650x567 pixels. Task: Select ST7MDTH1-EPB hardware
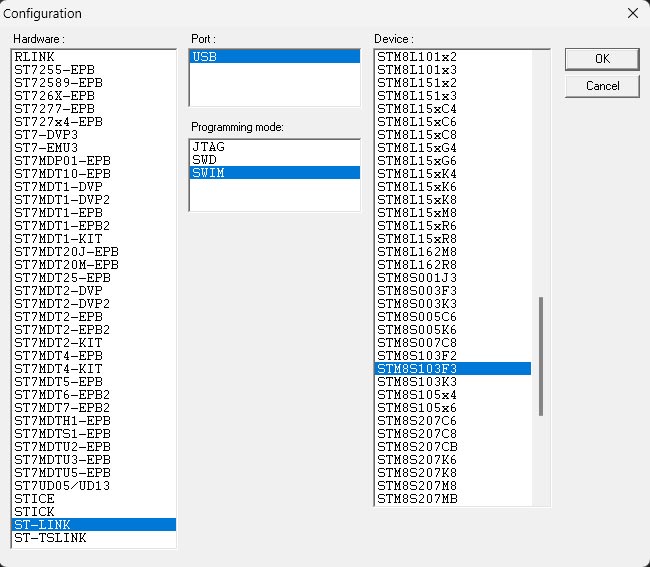pyautogui.click(x=94, y=421)
